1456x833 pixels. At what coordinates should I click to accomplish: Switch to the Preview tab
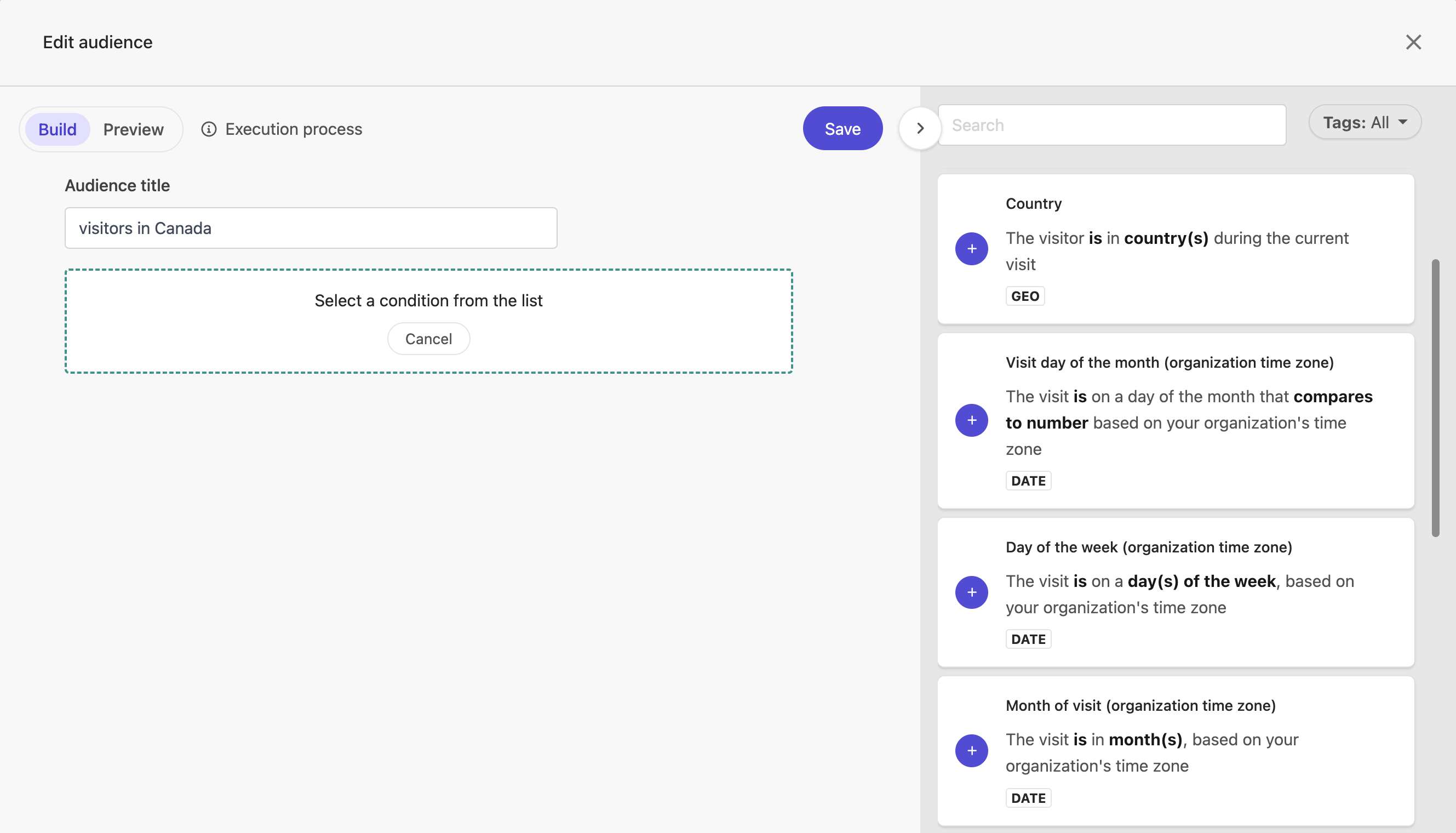click(x=133, y=129)
